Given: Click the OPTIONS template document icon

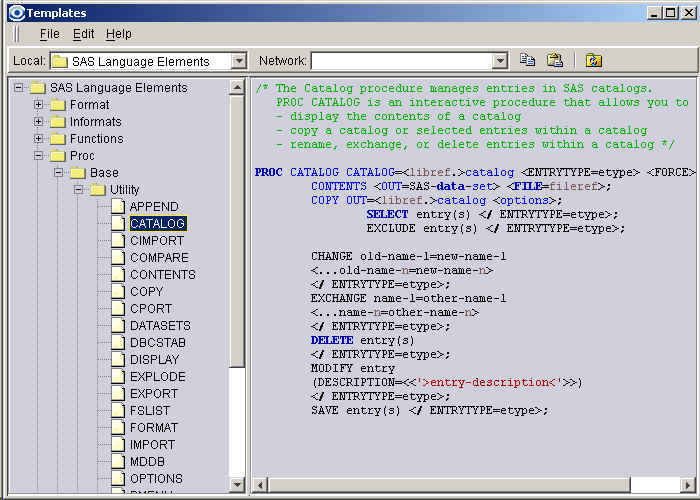Looking at the screenshot, I should pos(118,478).
